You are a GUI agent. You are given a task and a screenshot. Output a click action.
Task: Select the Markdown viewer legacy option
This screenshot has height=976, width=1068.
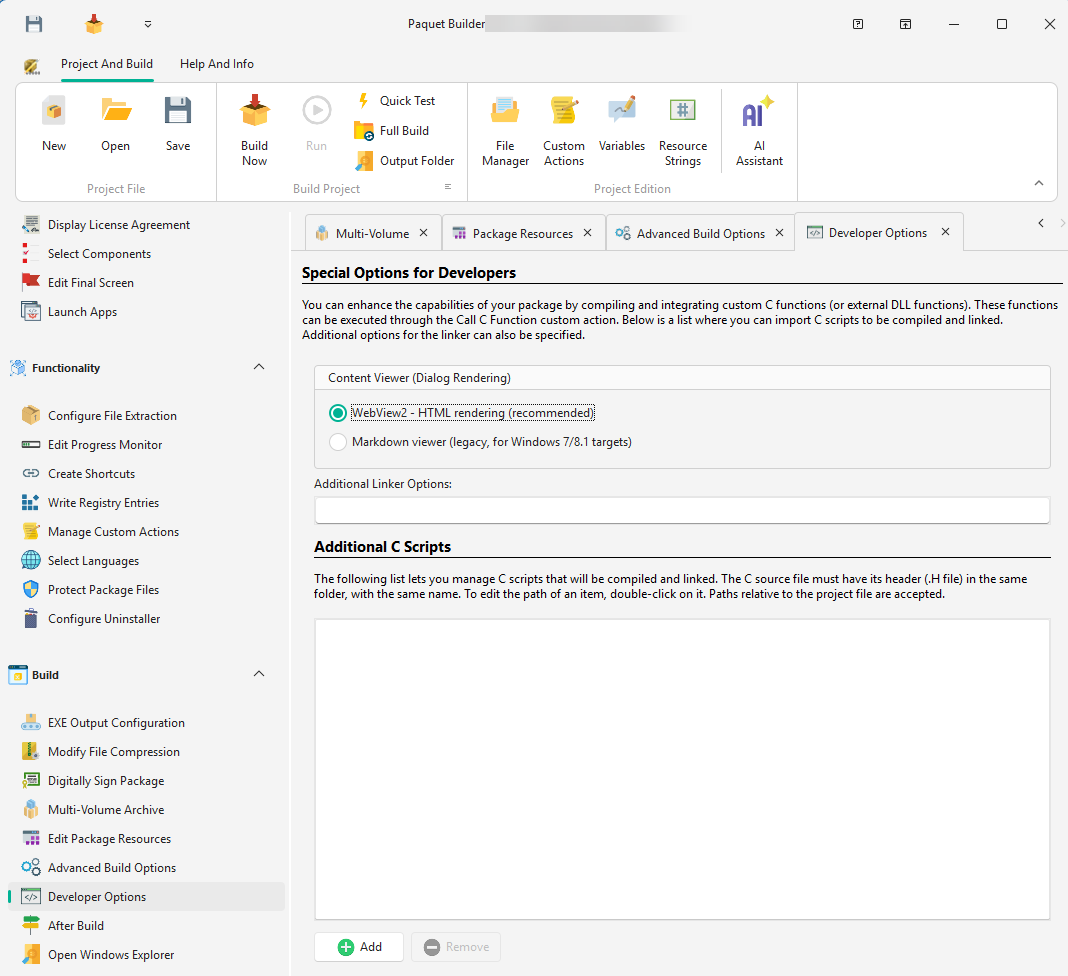[338, 441]
